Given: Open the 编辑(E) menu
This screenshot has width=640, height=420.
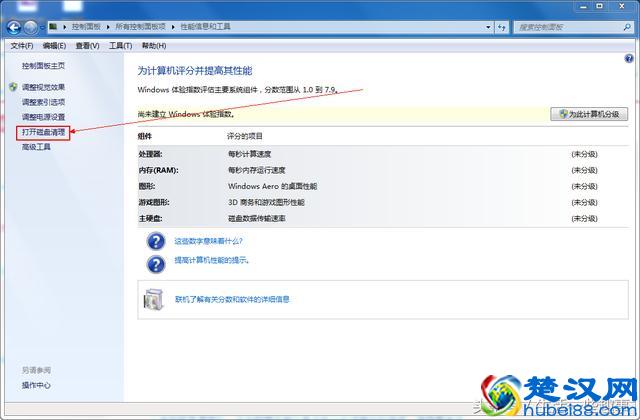Looking at the screenshot, I should 54,46.
